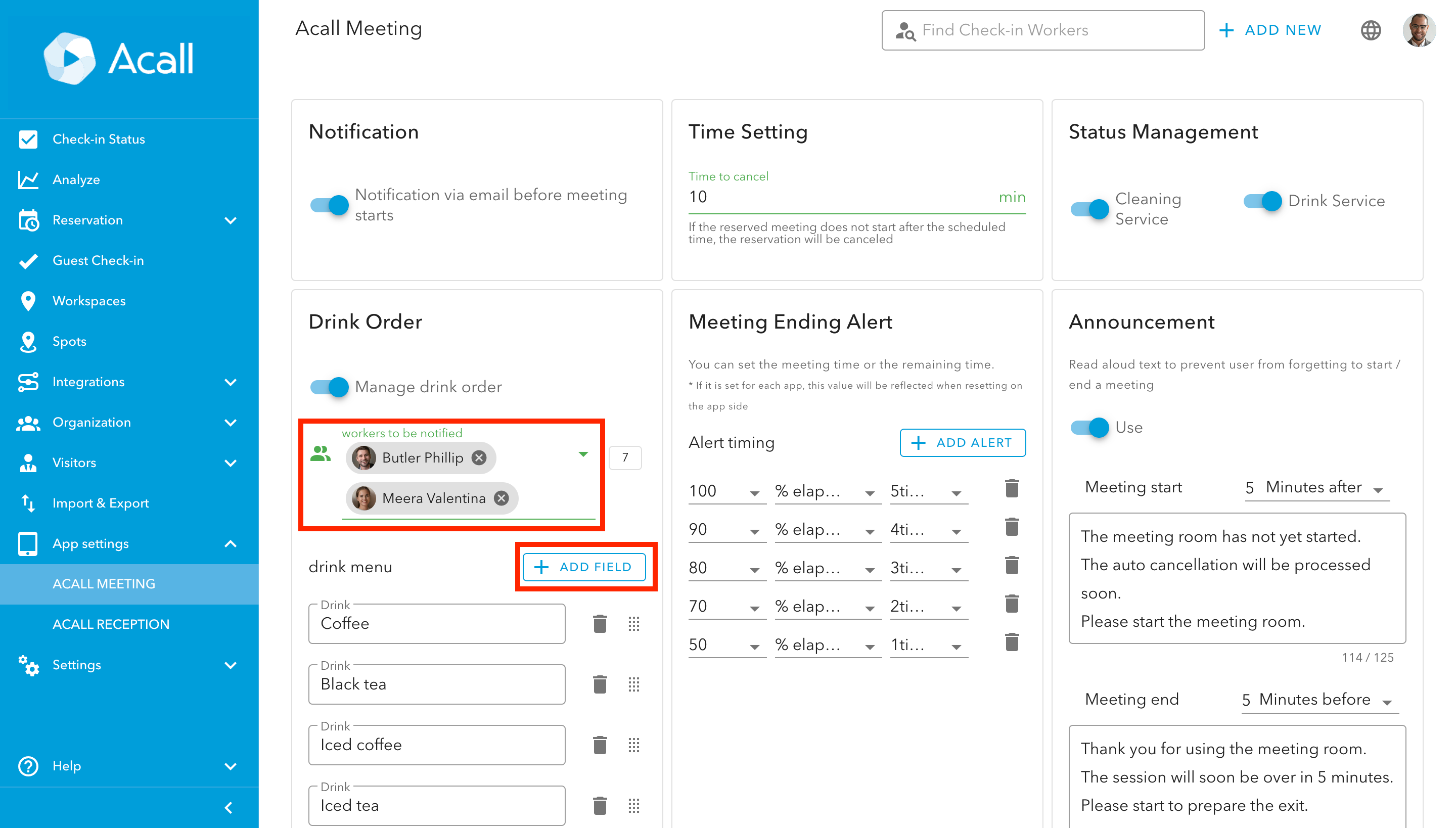Remove Butler Phillip from notified workers
This screenshot has width=1456, height=828.
(x=479, y=458)
